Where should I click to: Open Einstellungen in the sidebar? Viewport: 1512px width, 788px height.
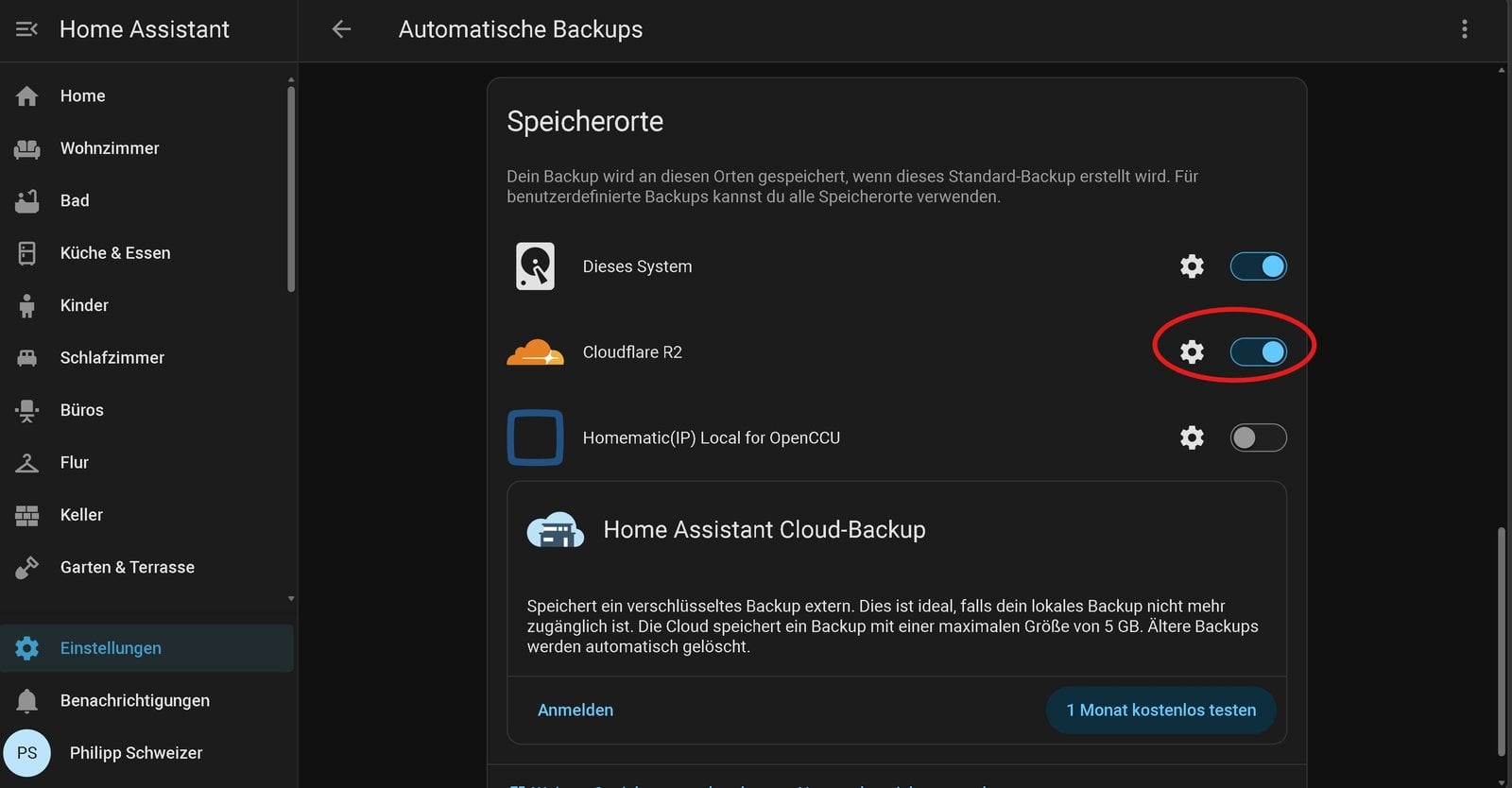pos(147,648)
